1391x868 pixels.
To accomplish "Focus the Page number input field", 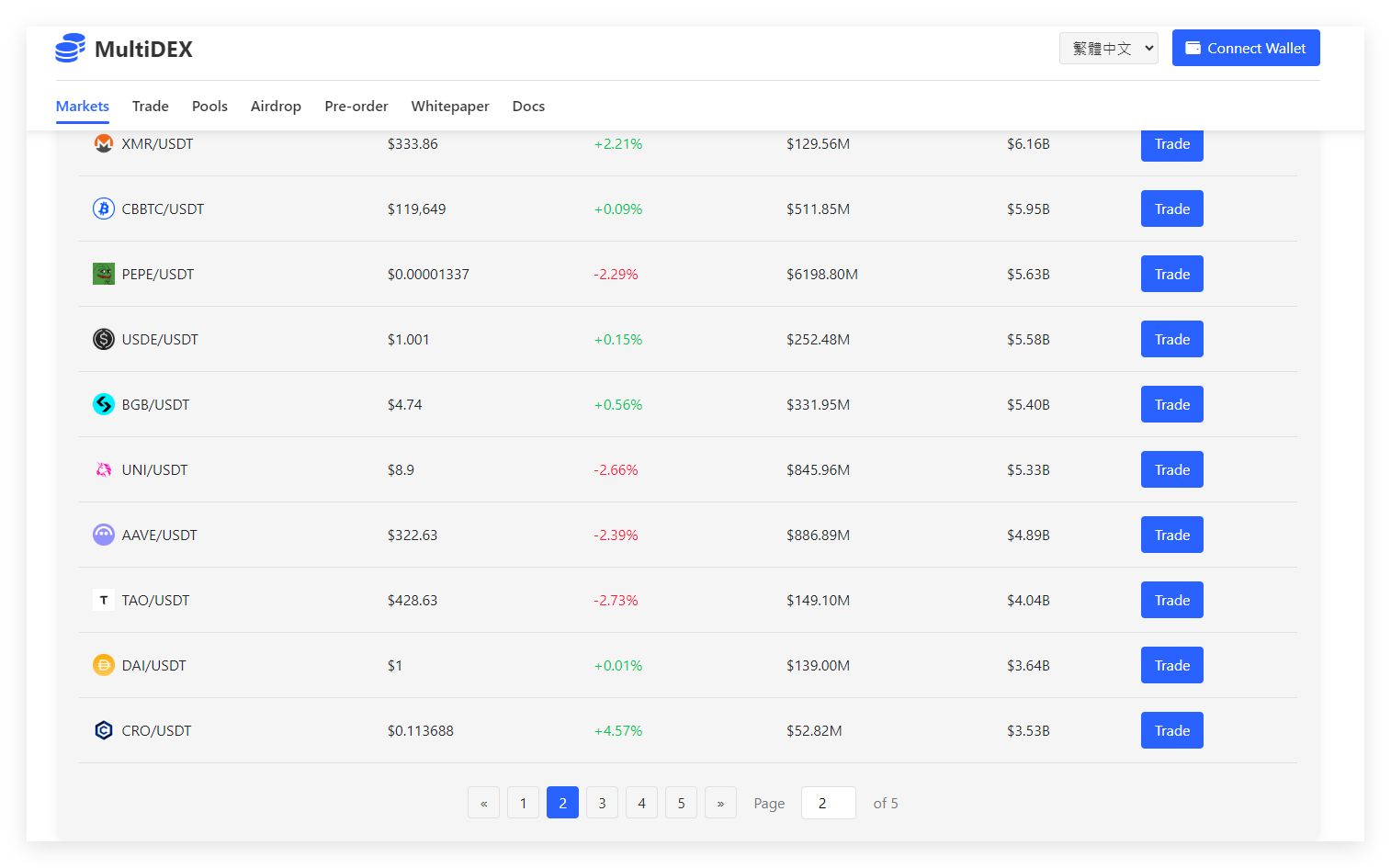I will pyautogui.click(x=828, y=803).
